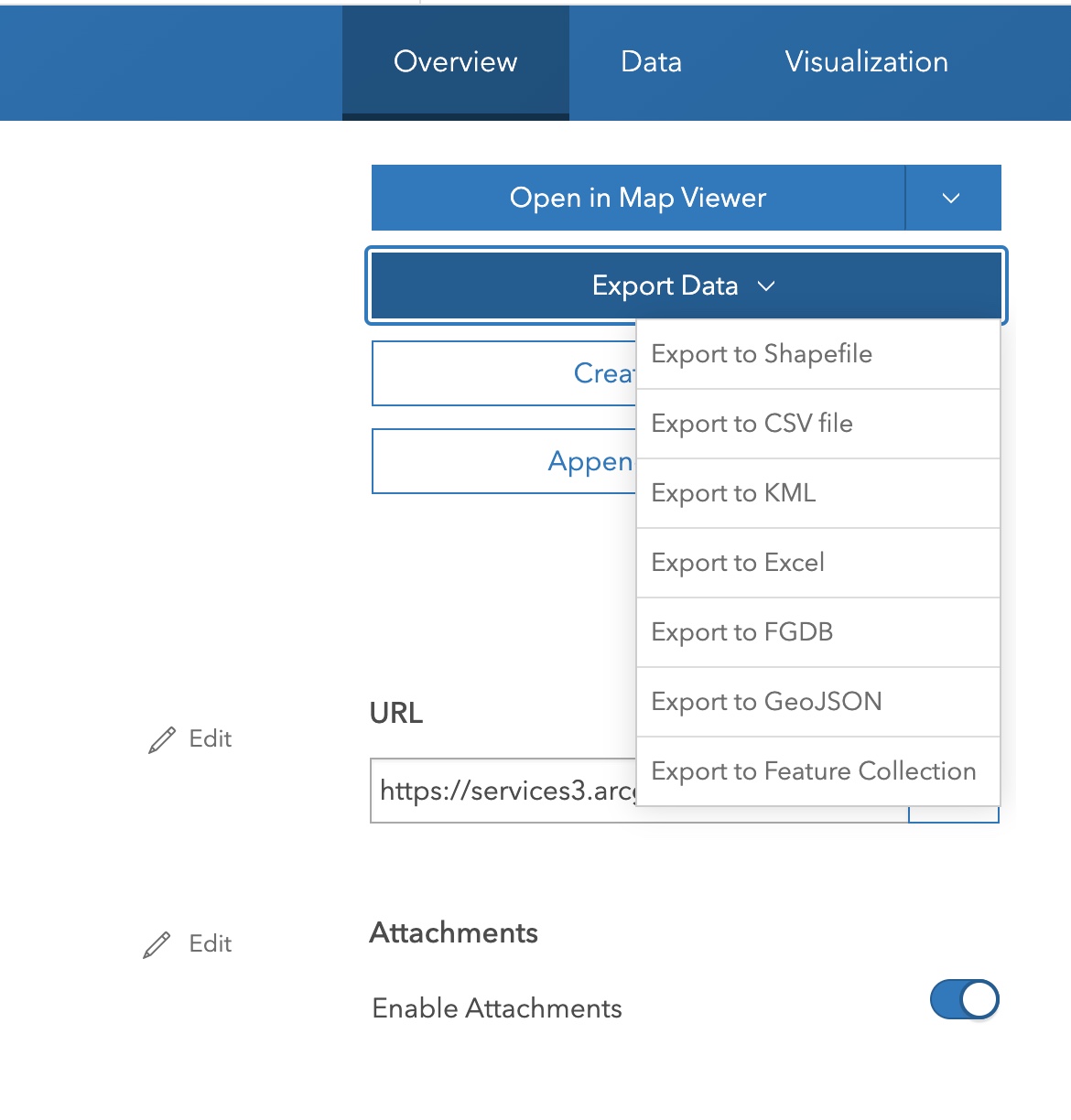Choose Export to FGDB from the list

(x=741, y=632)
